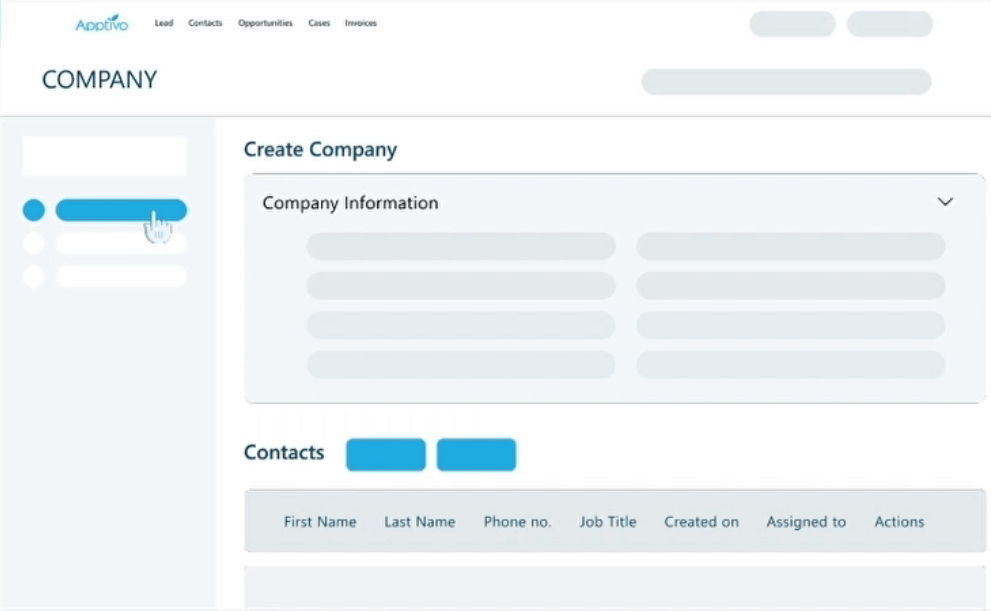This screenshot has height=611, width=991.
Task: Click the highlighted blue sidebar item bar
Action: coord(120,210)
